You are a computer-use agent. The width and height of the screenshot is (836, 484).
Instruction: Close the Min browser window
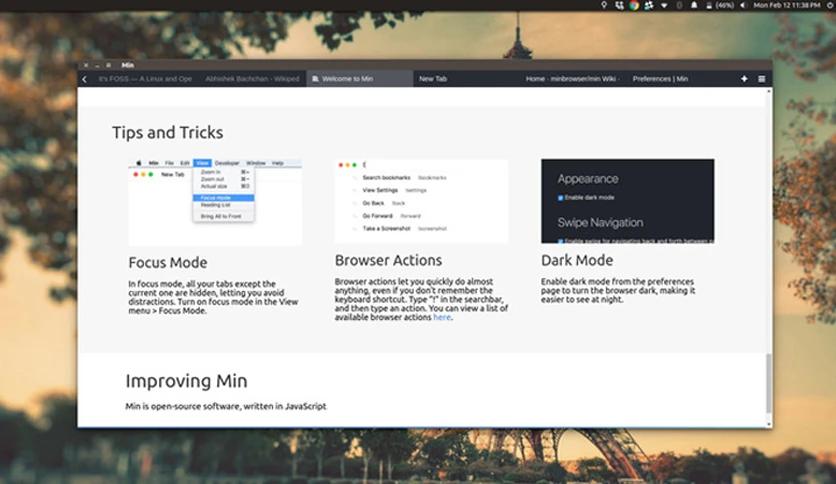[86, 65]
